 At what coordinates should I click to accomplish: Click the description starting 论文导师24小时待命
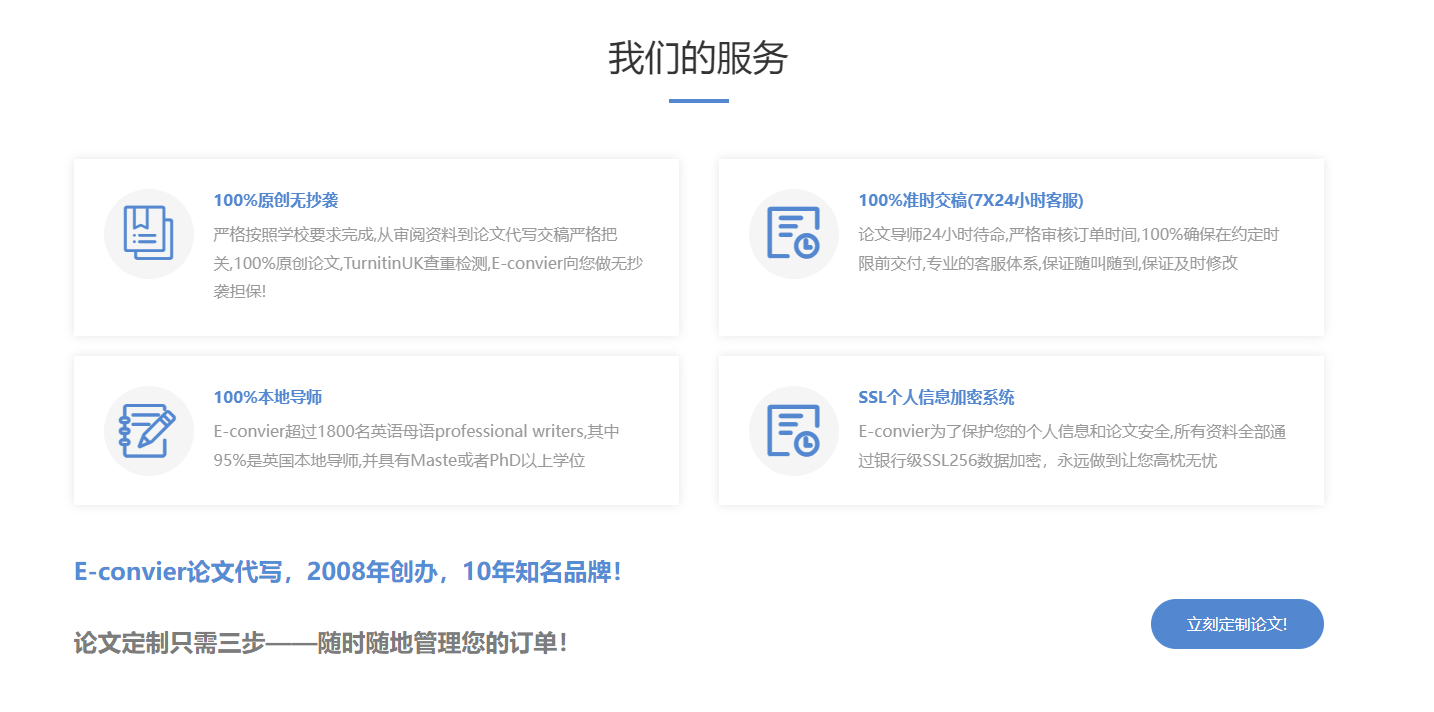click(x=1068, y=249)
